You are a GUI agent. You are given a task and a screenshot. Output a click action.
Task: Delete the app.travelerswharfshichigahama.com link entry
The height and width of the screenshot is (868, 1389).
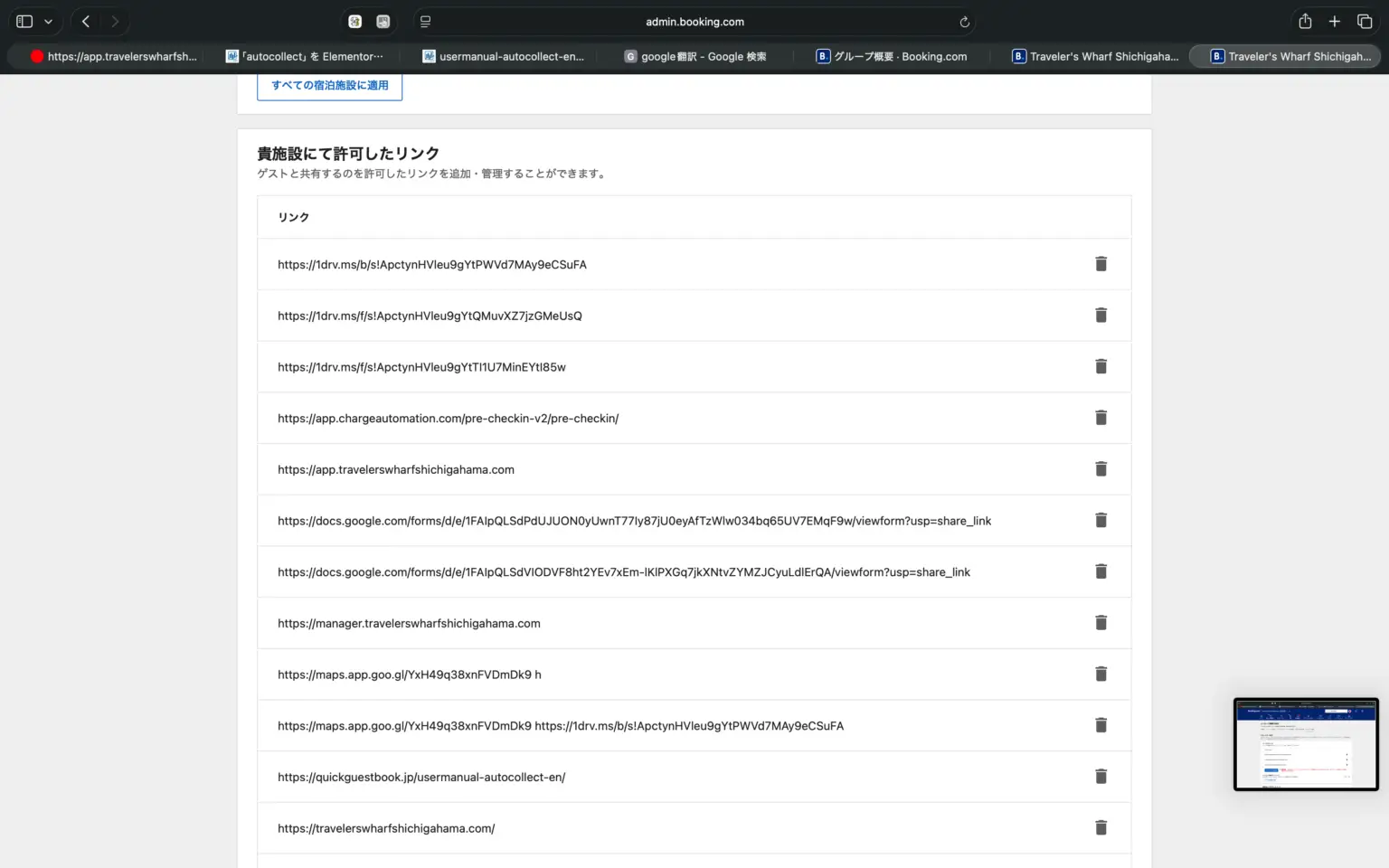pos(1101,469)
